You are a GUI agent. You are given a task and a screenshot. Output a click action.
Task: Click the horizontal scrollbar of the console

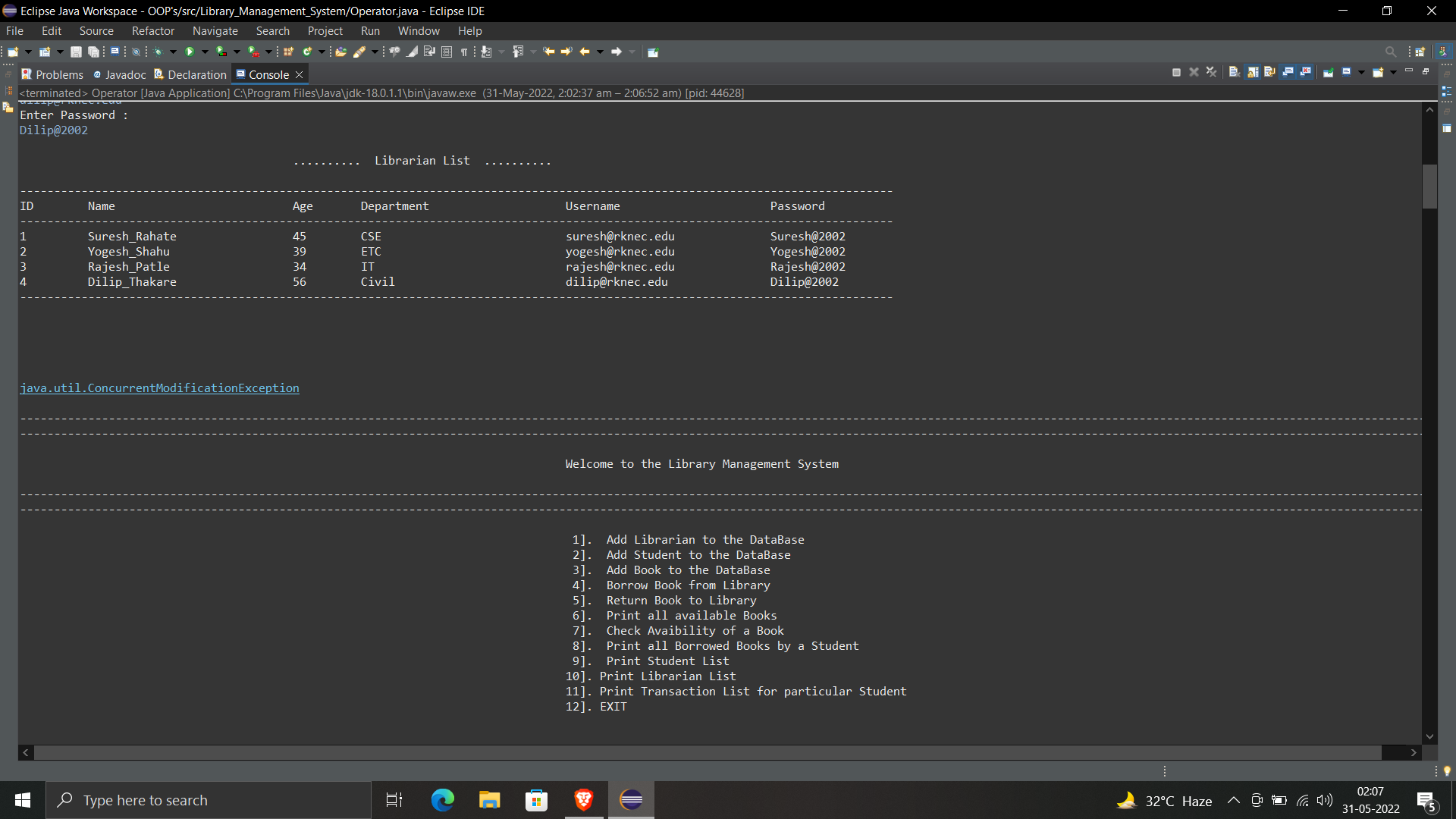tap(707, 752)
